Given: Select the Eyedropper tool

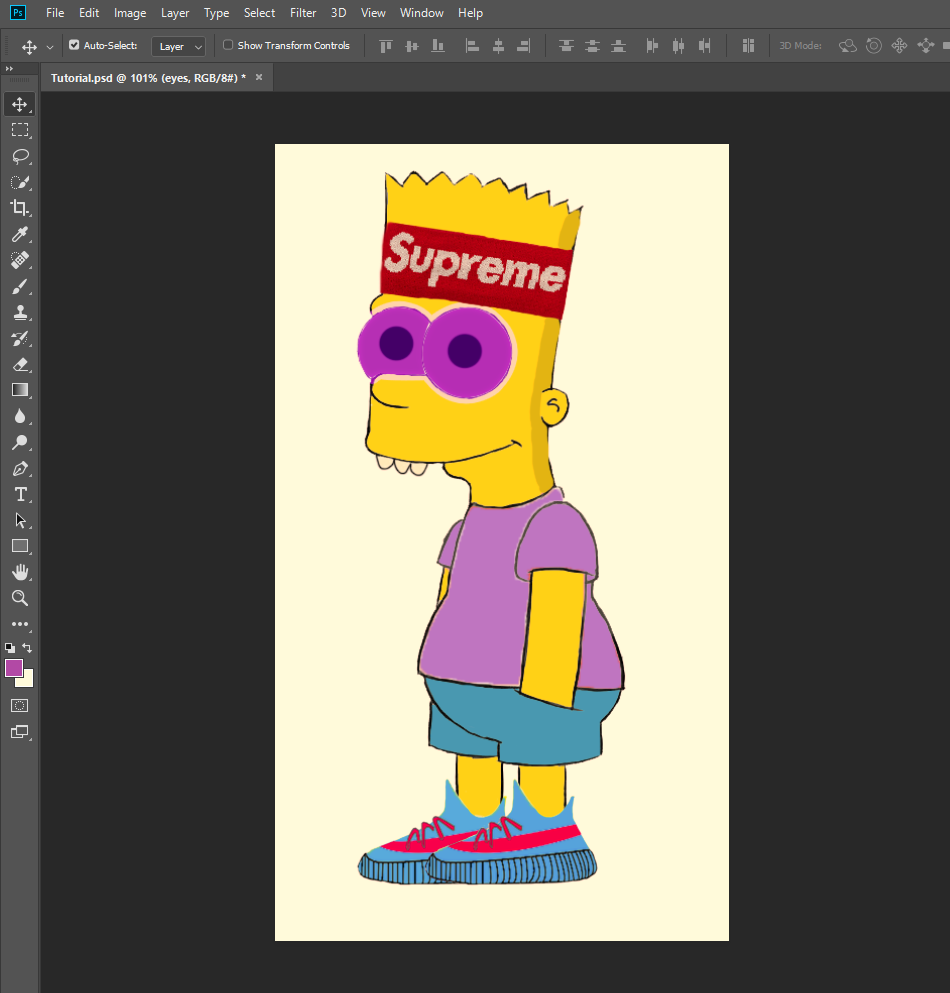Looking at the screenshot, I should (x=19, y=234).
